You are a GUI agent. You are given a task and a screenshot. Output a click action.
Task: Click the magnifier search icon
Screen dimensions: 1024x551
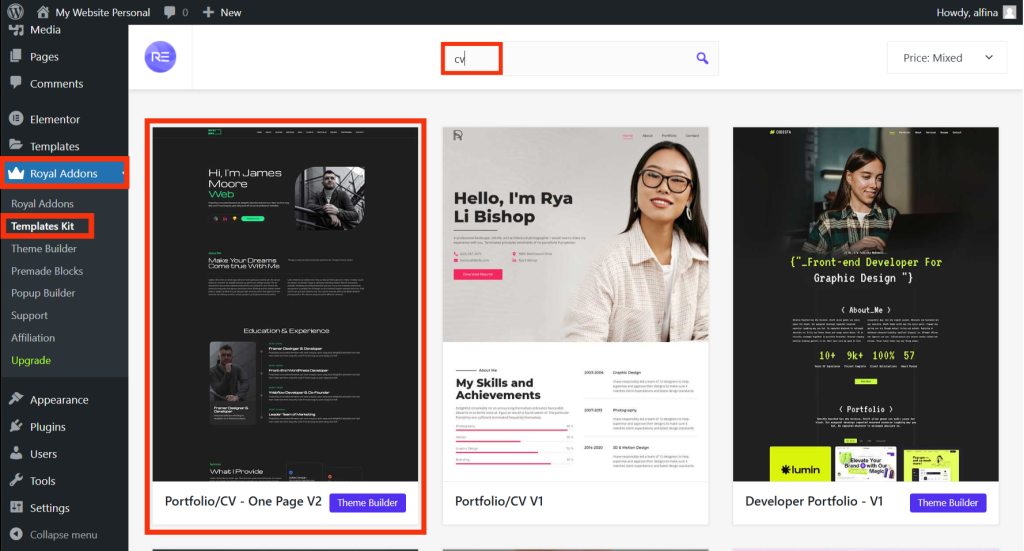[x=702, y=58]
